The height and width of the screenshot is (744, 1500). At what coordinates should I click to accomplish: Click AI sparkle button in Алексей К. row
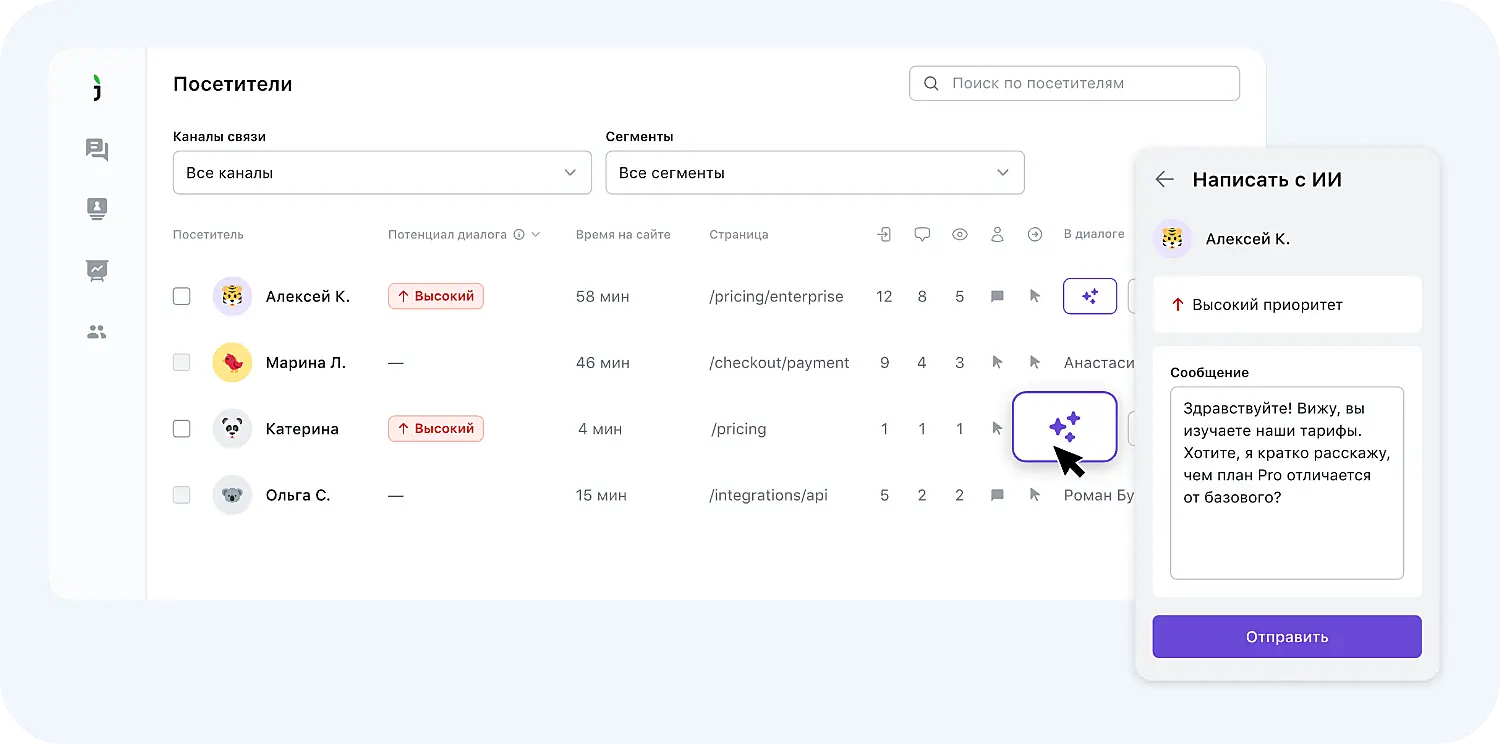coord(1090,296)
